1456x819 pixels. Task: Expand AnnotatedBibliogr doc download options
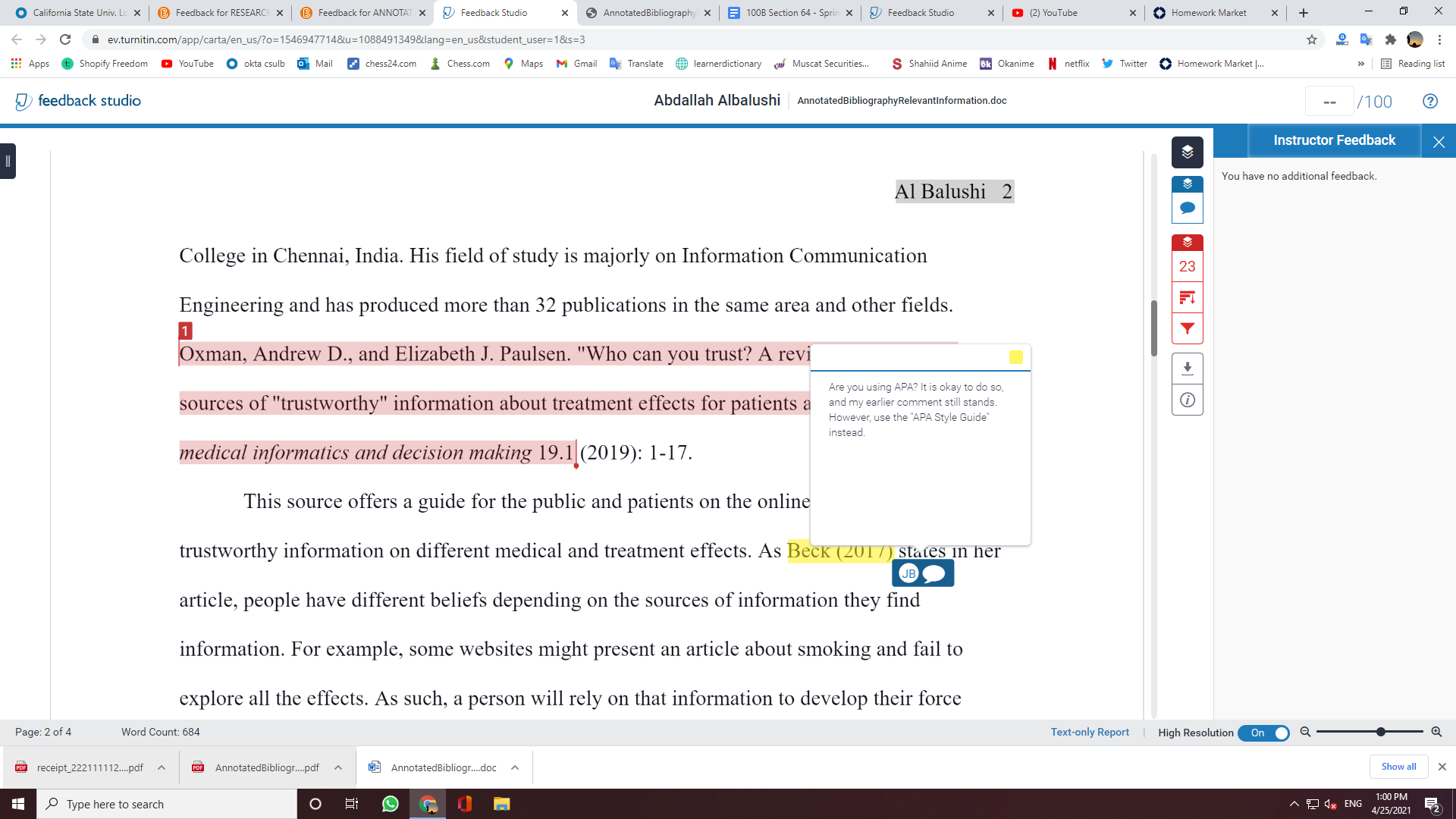[515, 767]
